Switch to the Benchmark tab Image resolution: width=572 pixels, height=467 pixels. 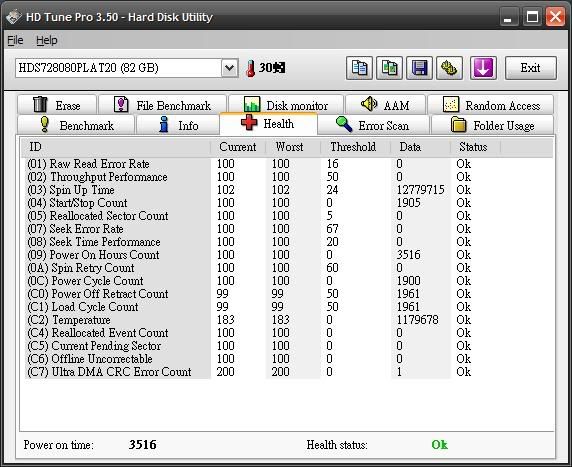[x=76, y=125]
